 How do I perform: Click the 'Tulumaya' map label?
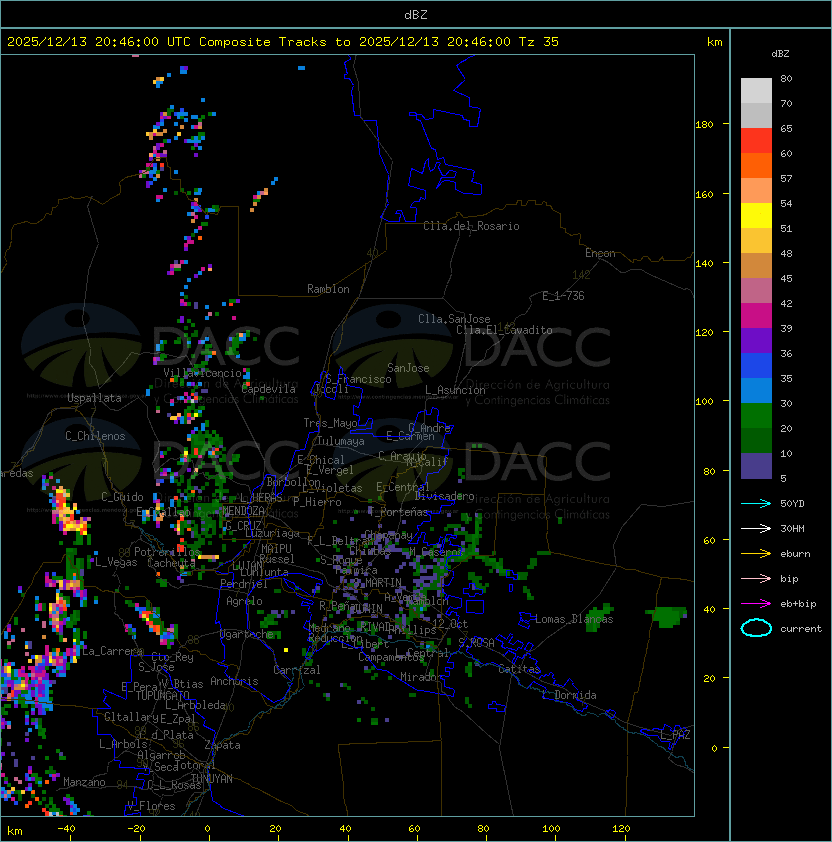341,441
